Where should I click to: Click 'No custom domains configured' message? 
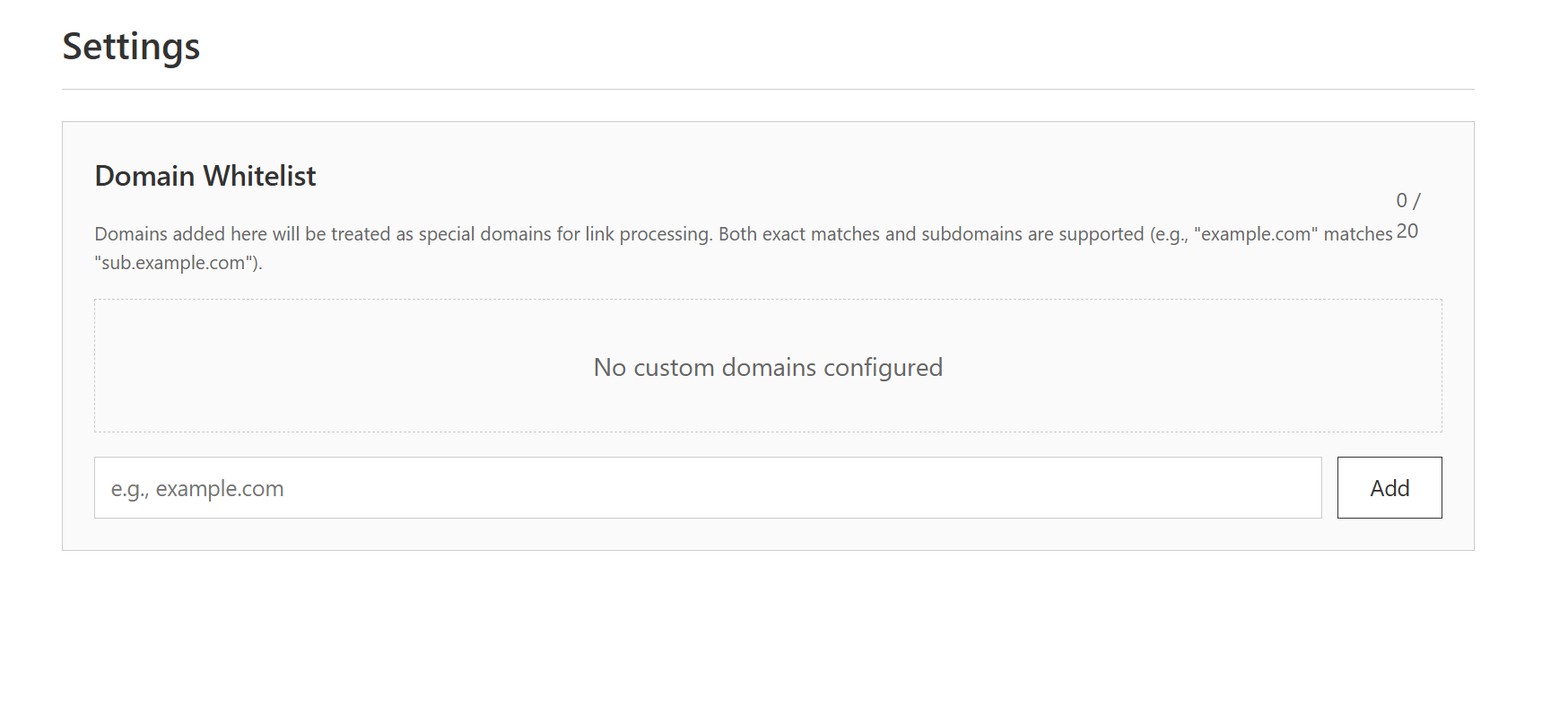768,367
